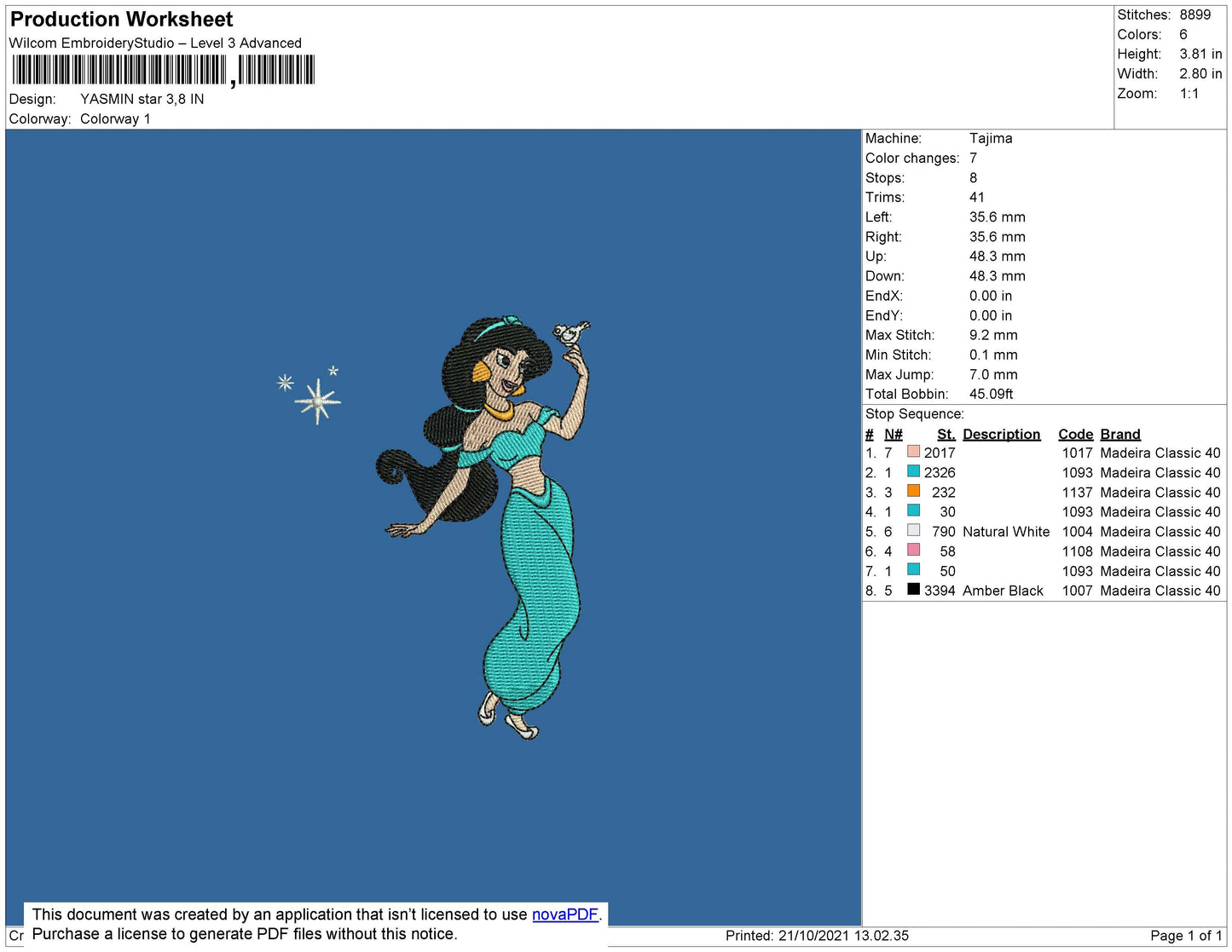The image size is (1232, 952).
Task: Select the large star sparkle in the design
Action: [318, 400]
